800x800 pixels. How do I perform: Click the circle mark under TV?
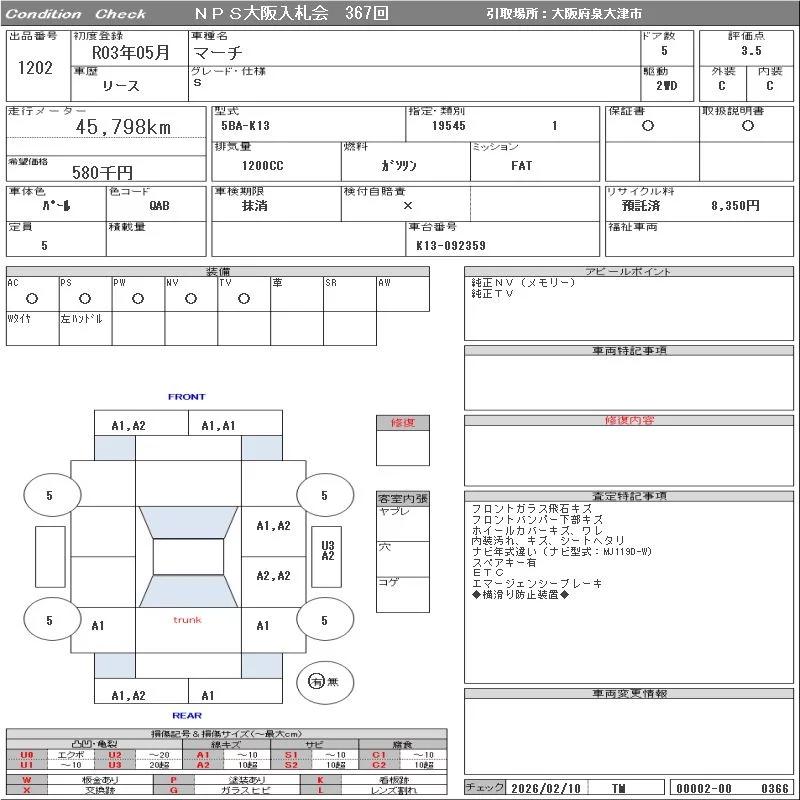tap(243, 298)
